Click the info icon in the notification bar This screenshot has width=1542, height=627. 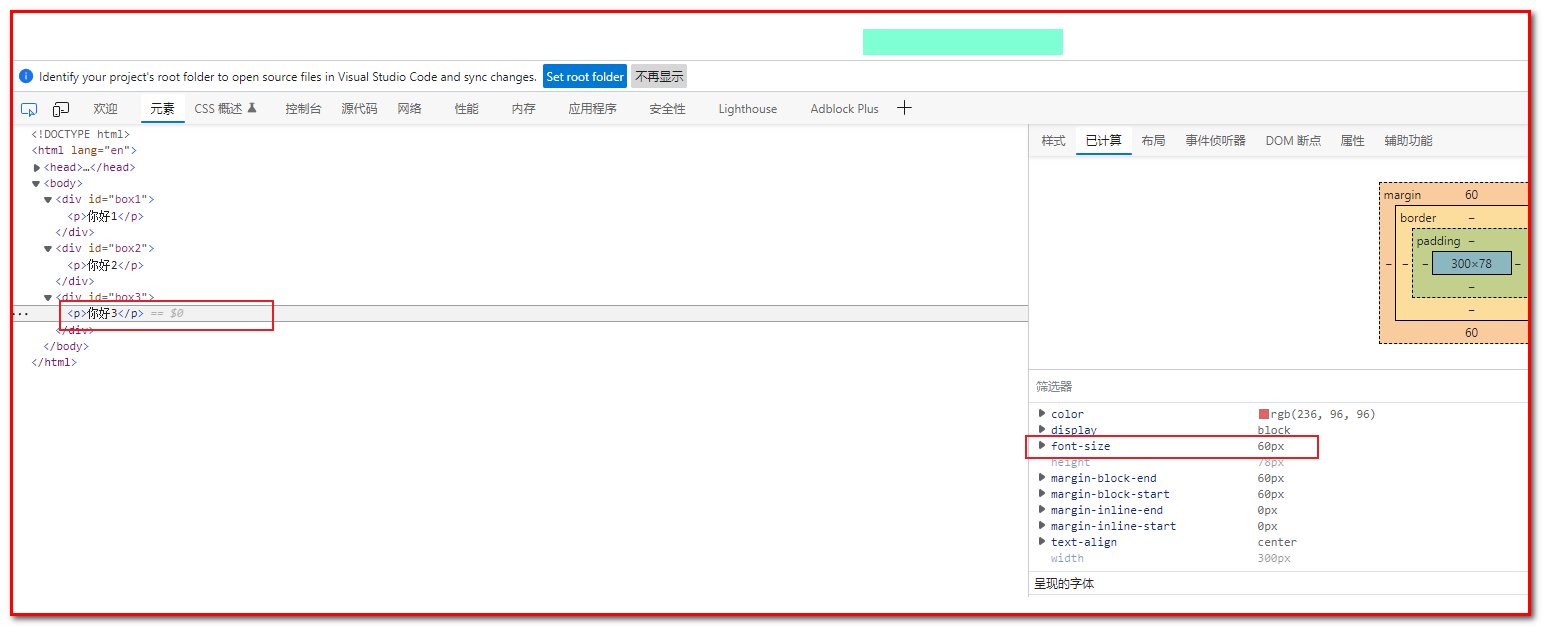coord(26,76)
